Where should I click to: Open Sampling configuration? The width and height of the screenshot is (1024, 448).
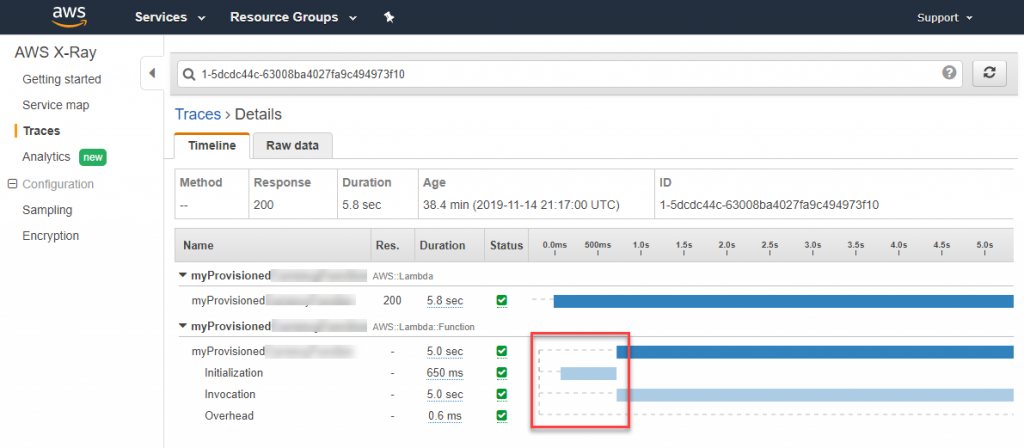point(47,210)
